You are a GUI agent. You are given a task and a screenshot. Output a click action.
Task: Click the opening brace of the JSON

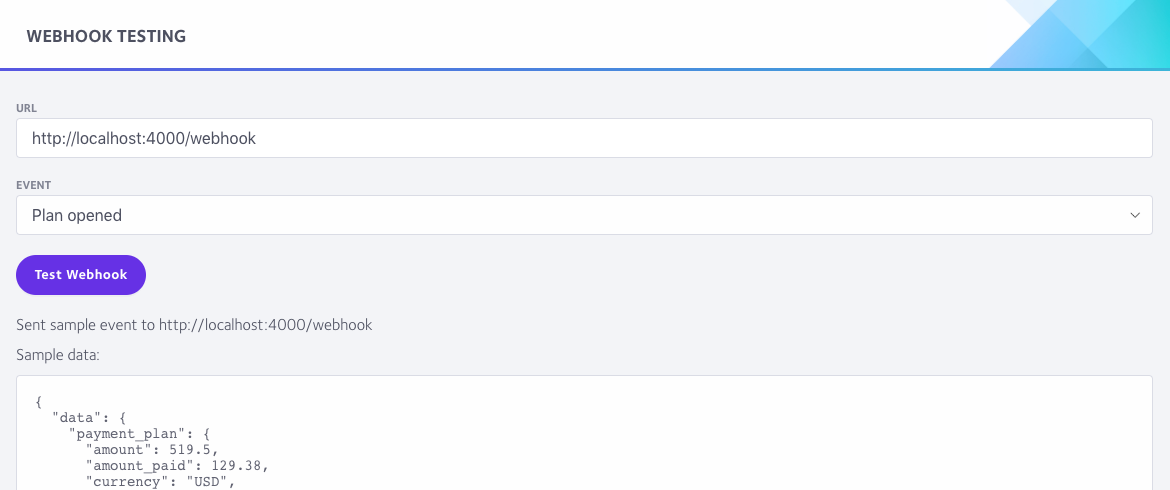pos(40,402)
